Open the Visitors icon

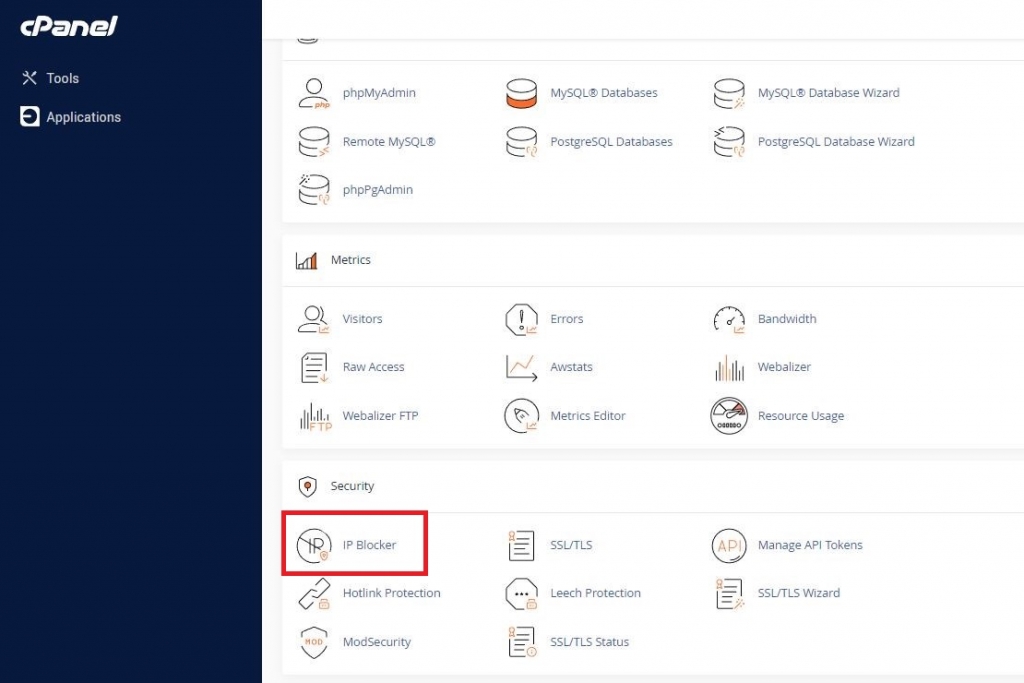tap(314, 319)
